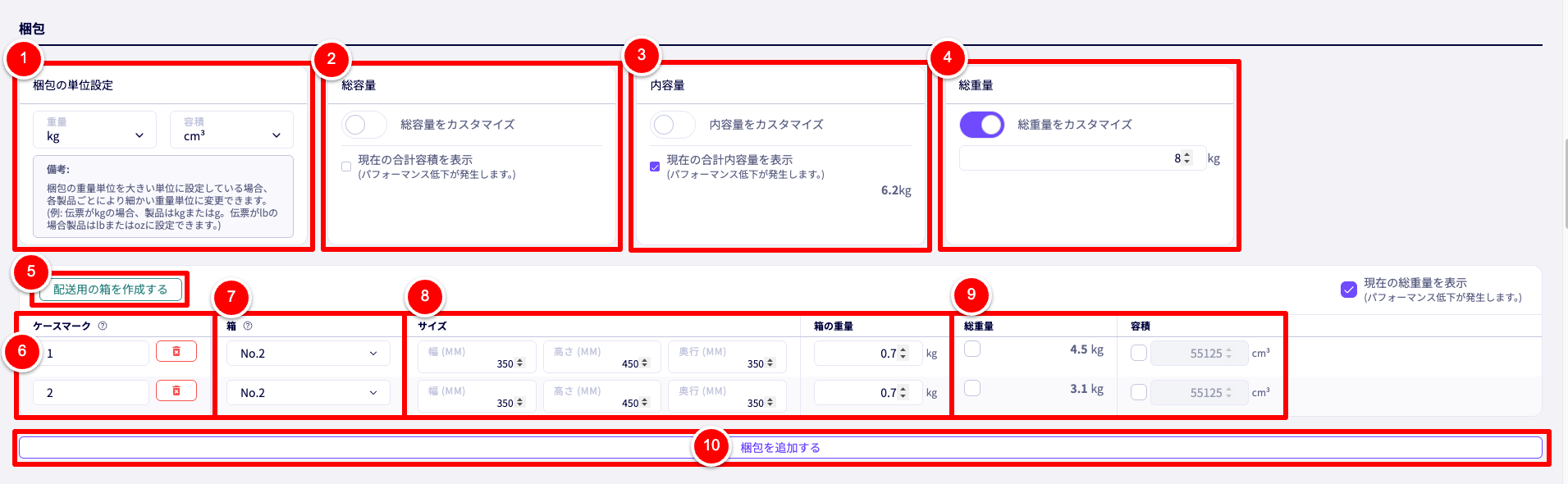The width and height of the screenshot is (1568, 484).
Task: Click 梱包を追加する button
Action: point(780,447)
